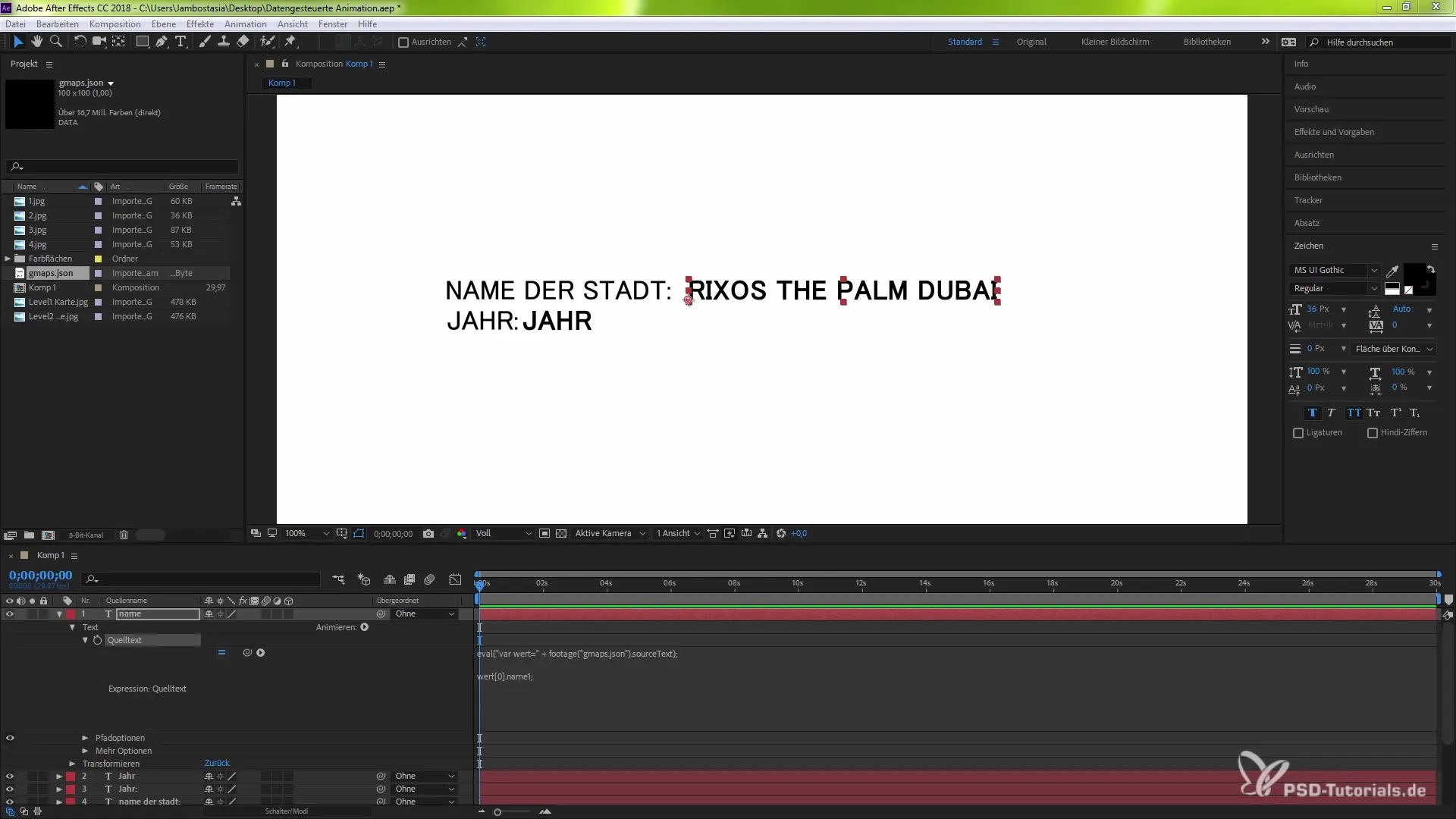Select the Brush tool
1456x819 pixels.
[205, 42]
